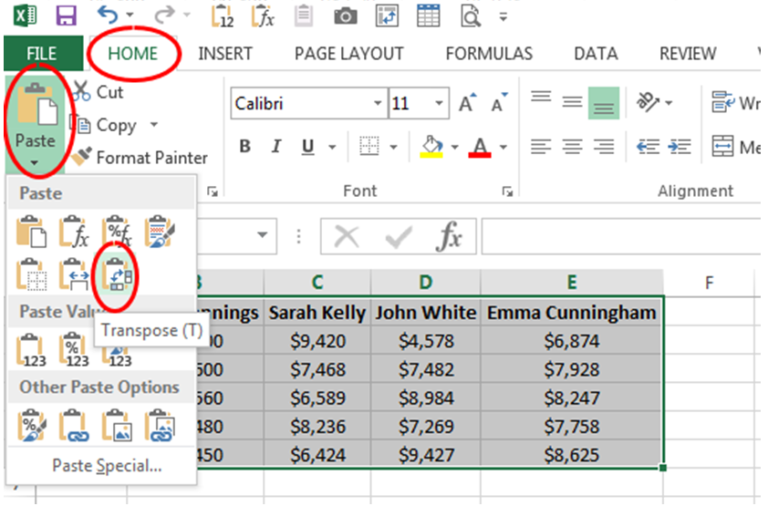Open the Calibri font name dropdown

(x=377, y=103)
